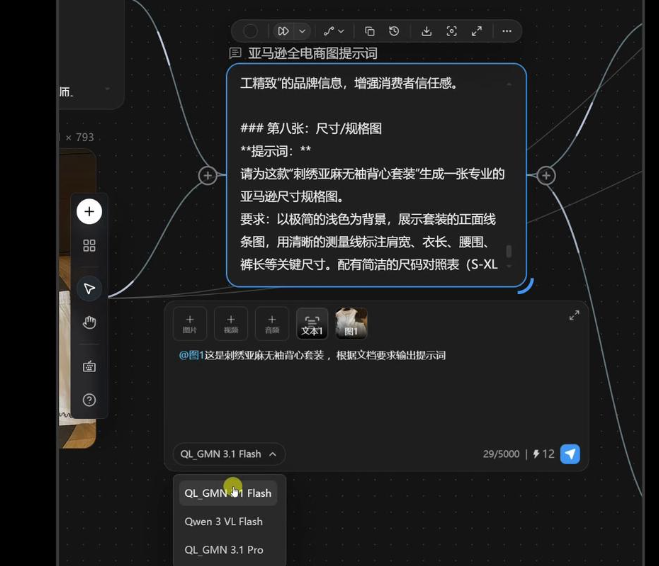Choose QL_GMN 3.1 Flash from model list
This screenshot has height=566, width=659.
coord(228,493)
